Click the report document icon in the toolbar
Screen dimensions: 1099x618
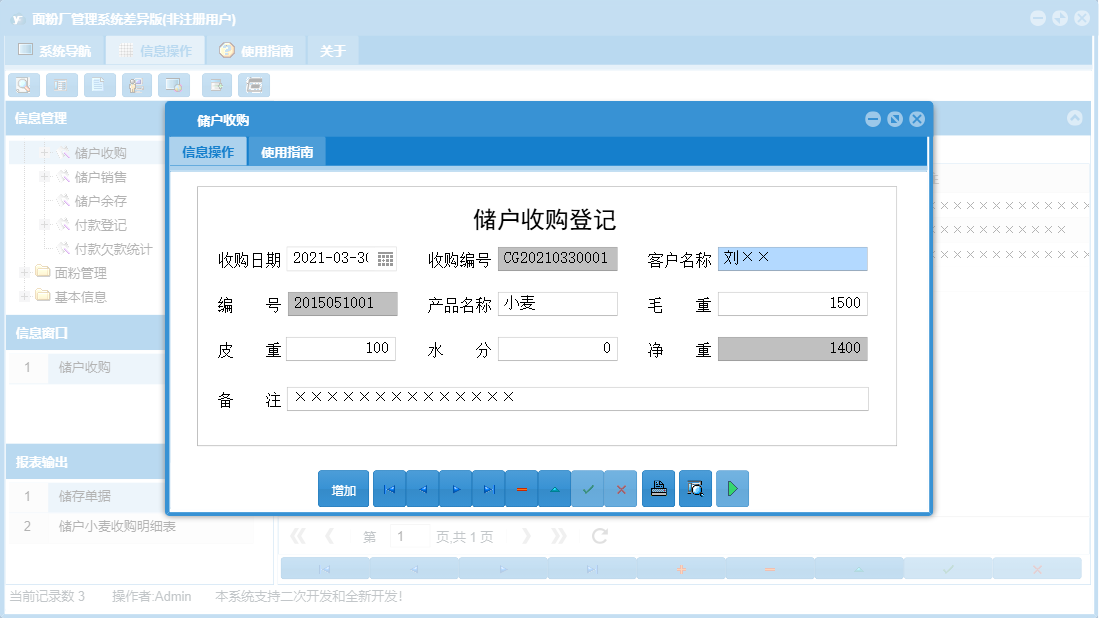pyautogui.click(x=99, y=85)
